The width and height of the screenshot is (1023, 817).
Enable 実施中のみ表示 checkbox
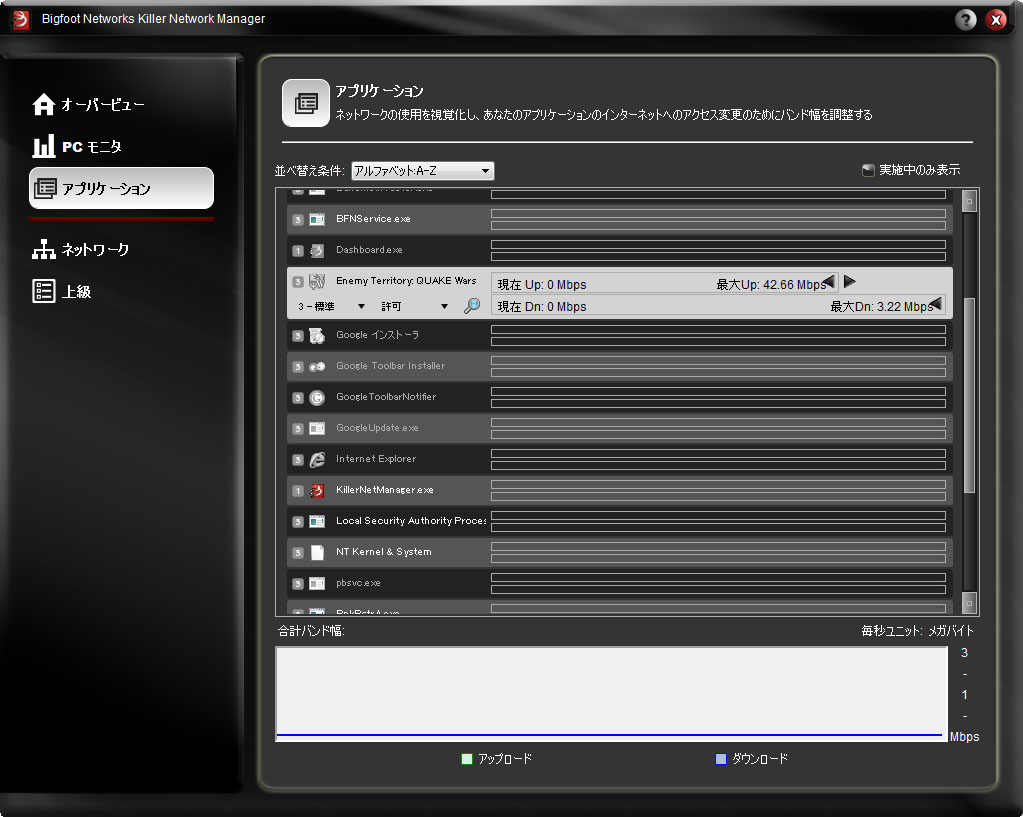click(868, 170)
